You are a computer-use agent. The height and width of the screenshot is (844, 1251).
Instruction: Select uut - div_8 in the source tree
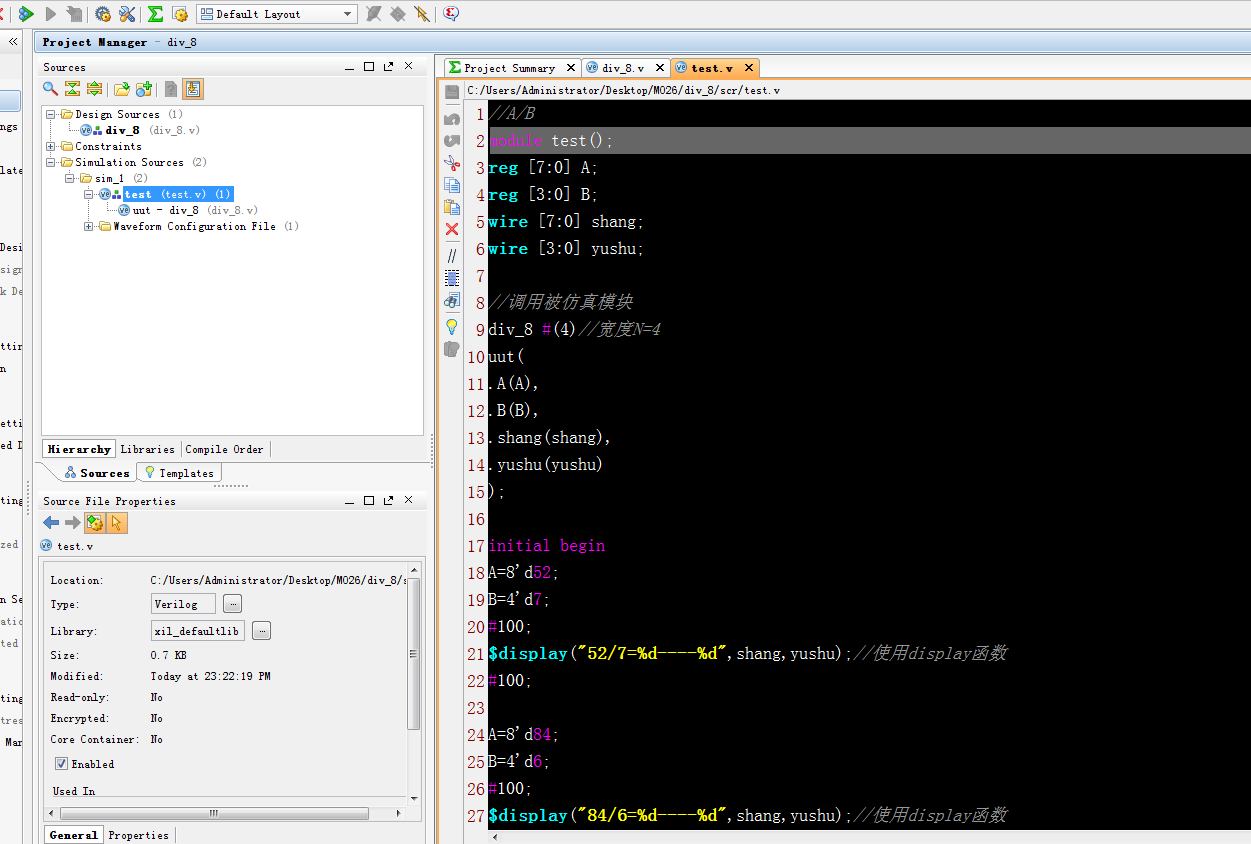pyautogui.click(x=165, y=210)
